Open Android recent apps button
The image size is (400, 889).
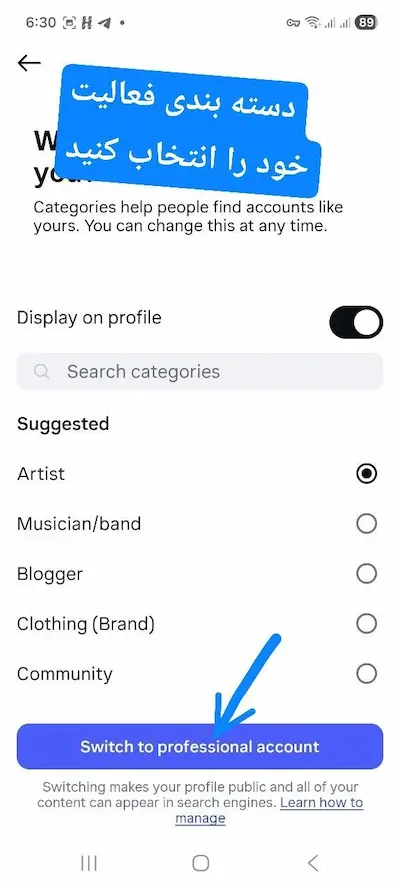[89, 863]
